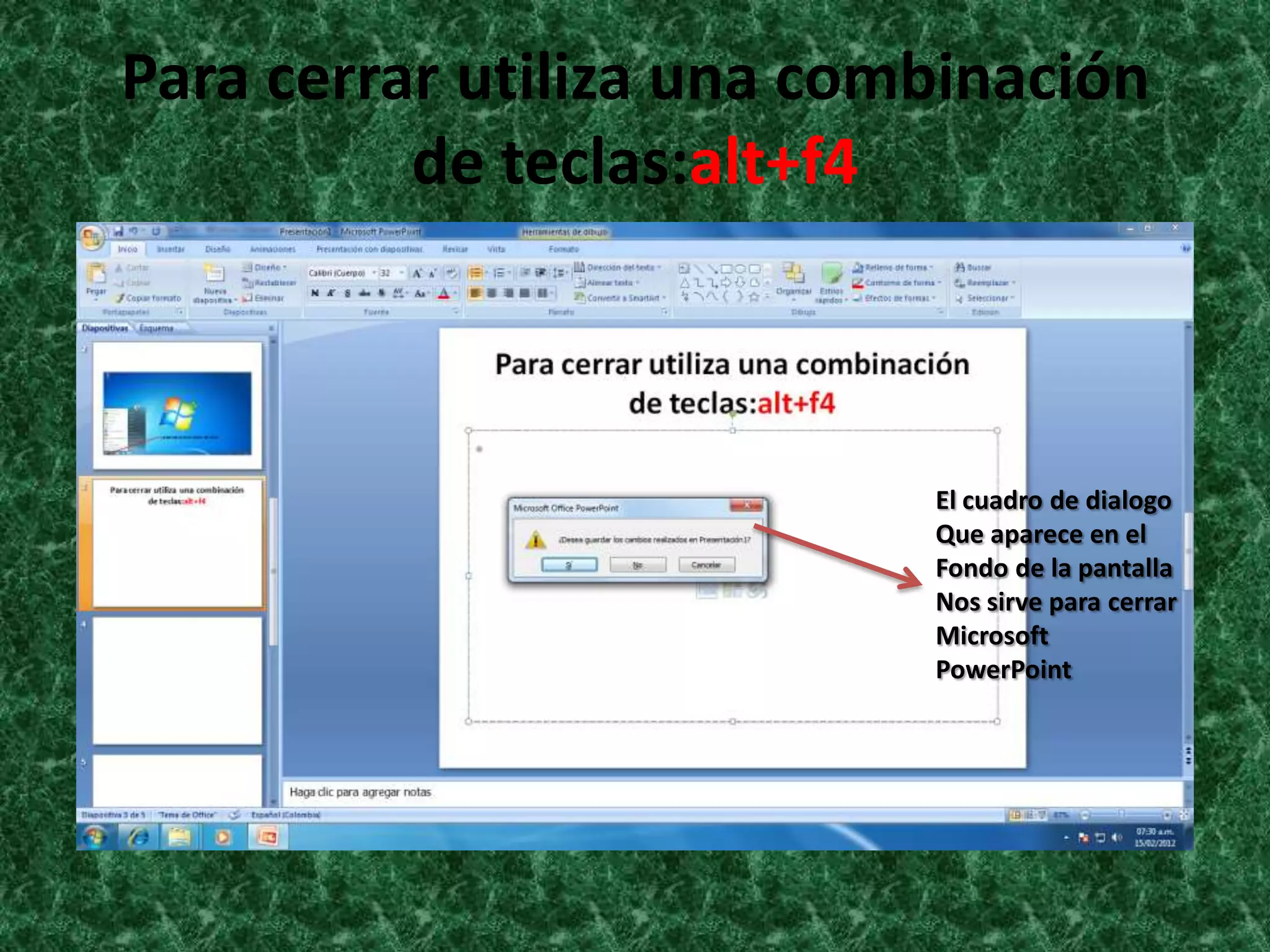The width and height of the screenshot is (1270, 952).
Task: Center align text
Action: pyautogui.click(x=492, y=293)
